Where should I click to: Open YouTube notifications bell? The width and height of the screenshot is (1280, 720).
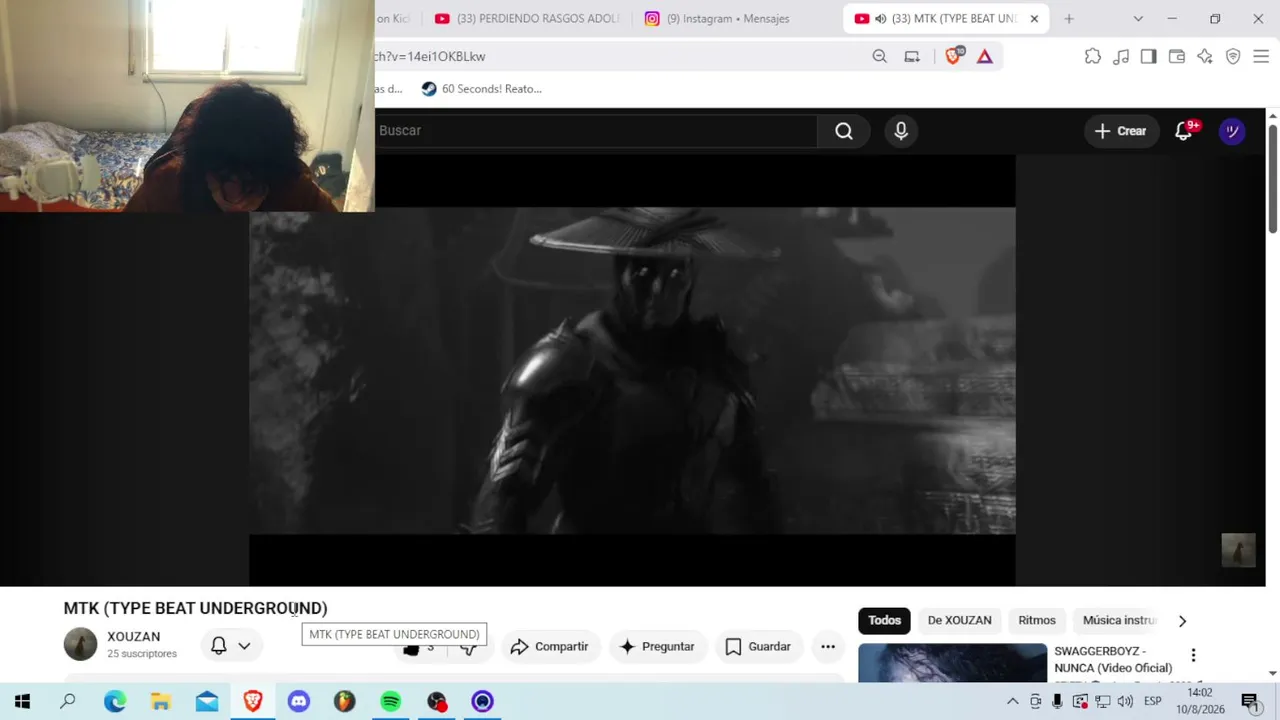[1184, 131]
